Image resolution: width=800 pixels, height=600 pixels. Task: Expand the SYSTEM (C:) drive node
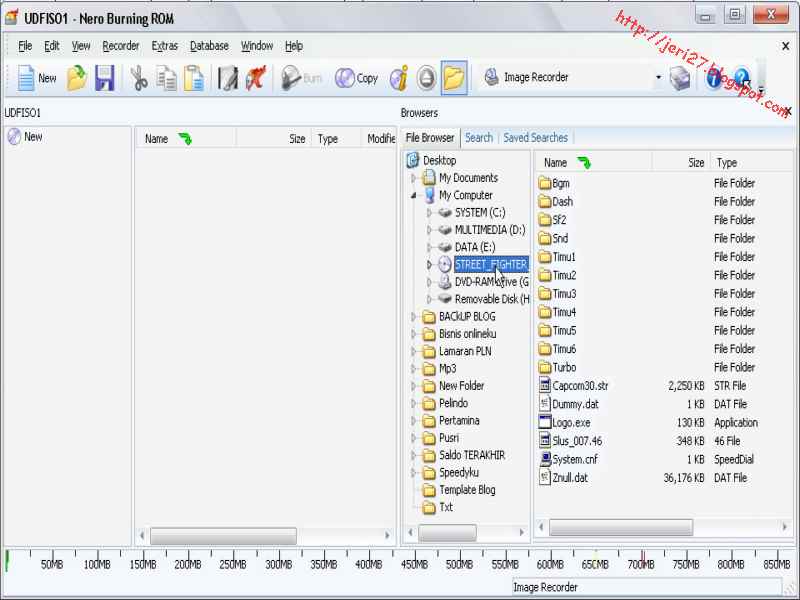(x=429, y=213)
